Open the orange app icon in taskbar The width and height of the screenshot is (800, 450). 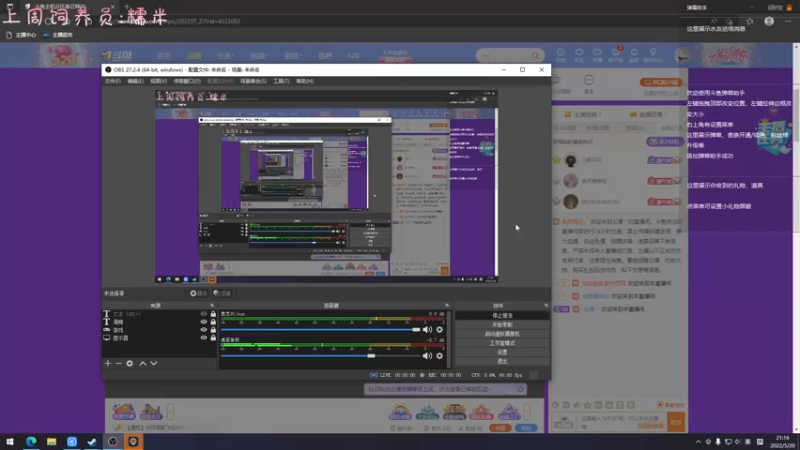coord(133,442)
